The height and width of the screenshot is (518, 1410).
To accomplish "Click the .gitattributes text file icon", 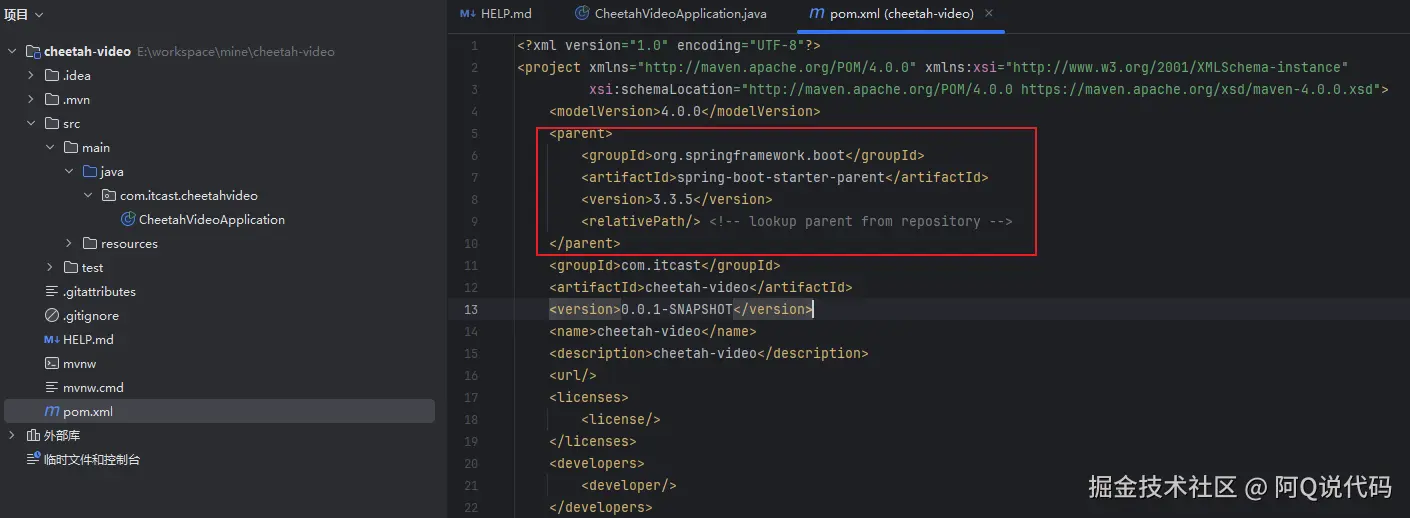I will 52,292.
